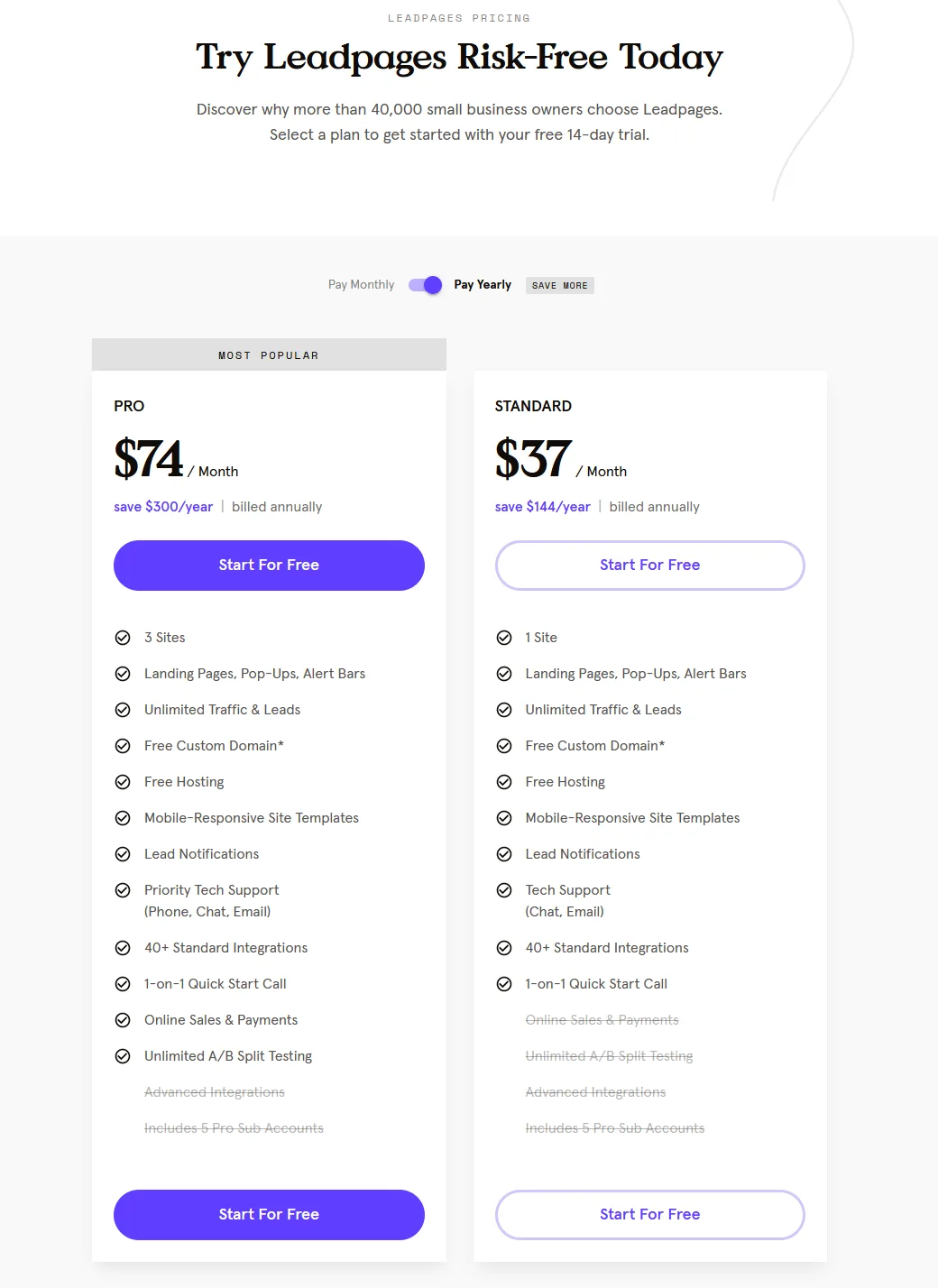Screen dimensions: 938x1288
Task: Click Lead Notifications text in Pro plan
Action: tap(202, 854)
